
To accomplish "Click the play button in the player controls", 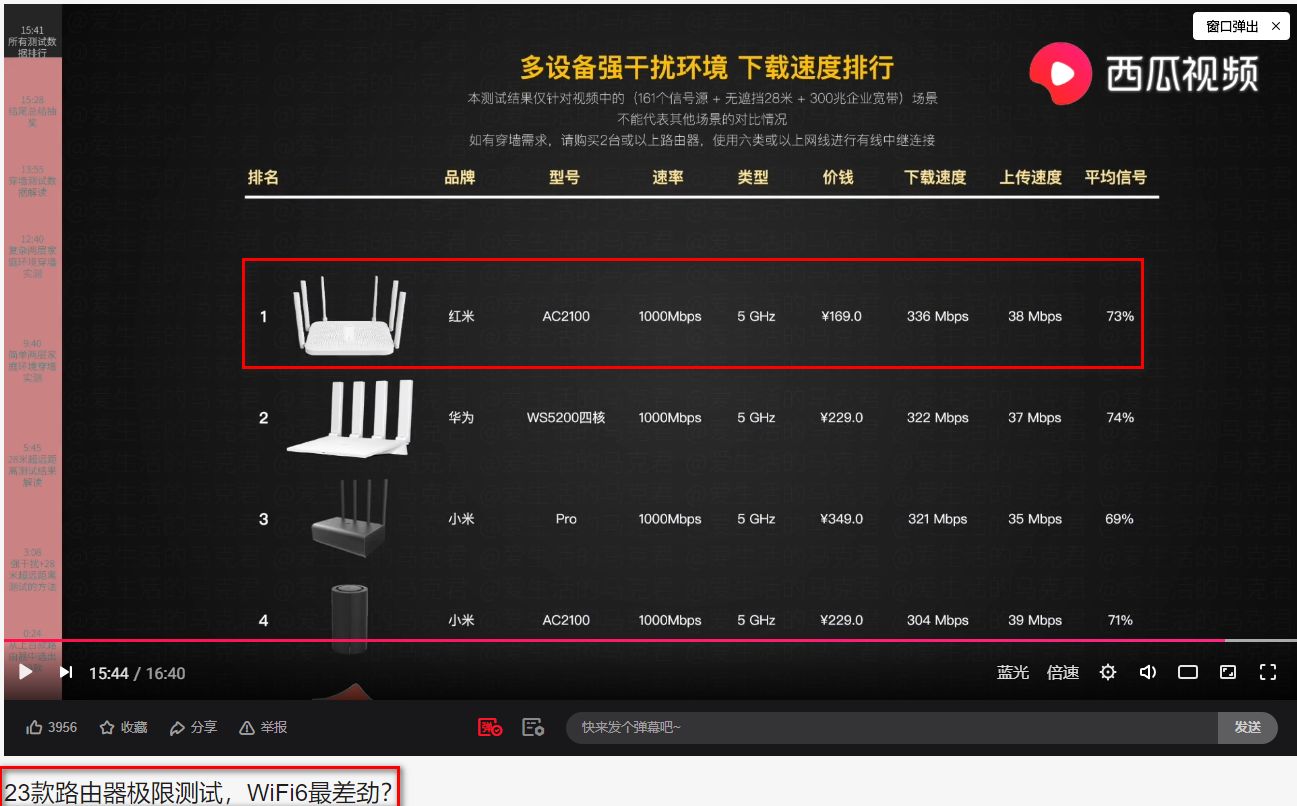I will [x=26, y=672].
